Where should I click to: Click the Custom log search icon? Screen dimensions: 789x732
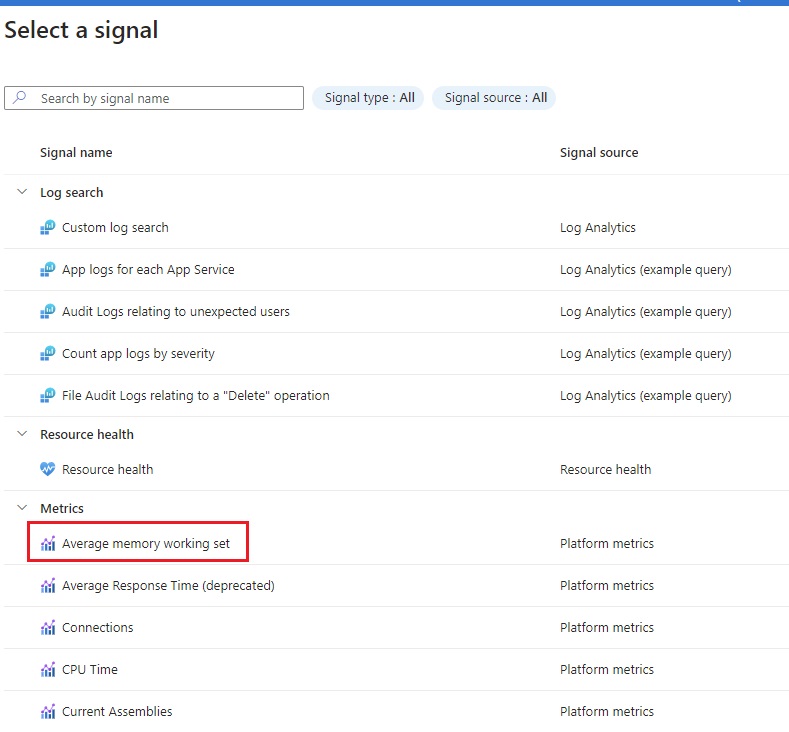point(47,228)
